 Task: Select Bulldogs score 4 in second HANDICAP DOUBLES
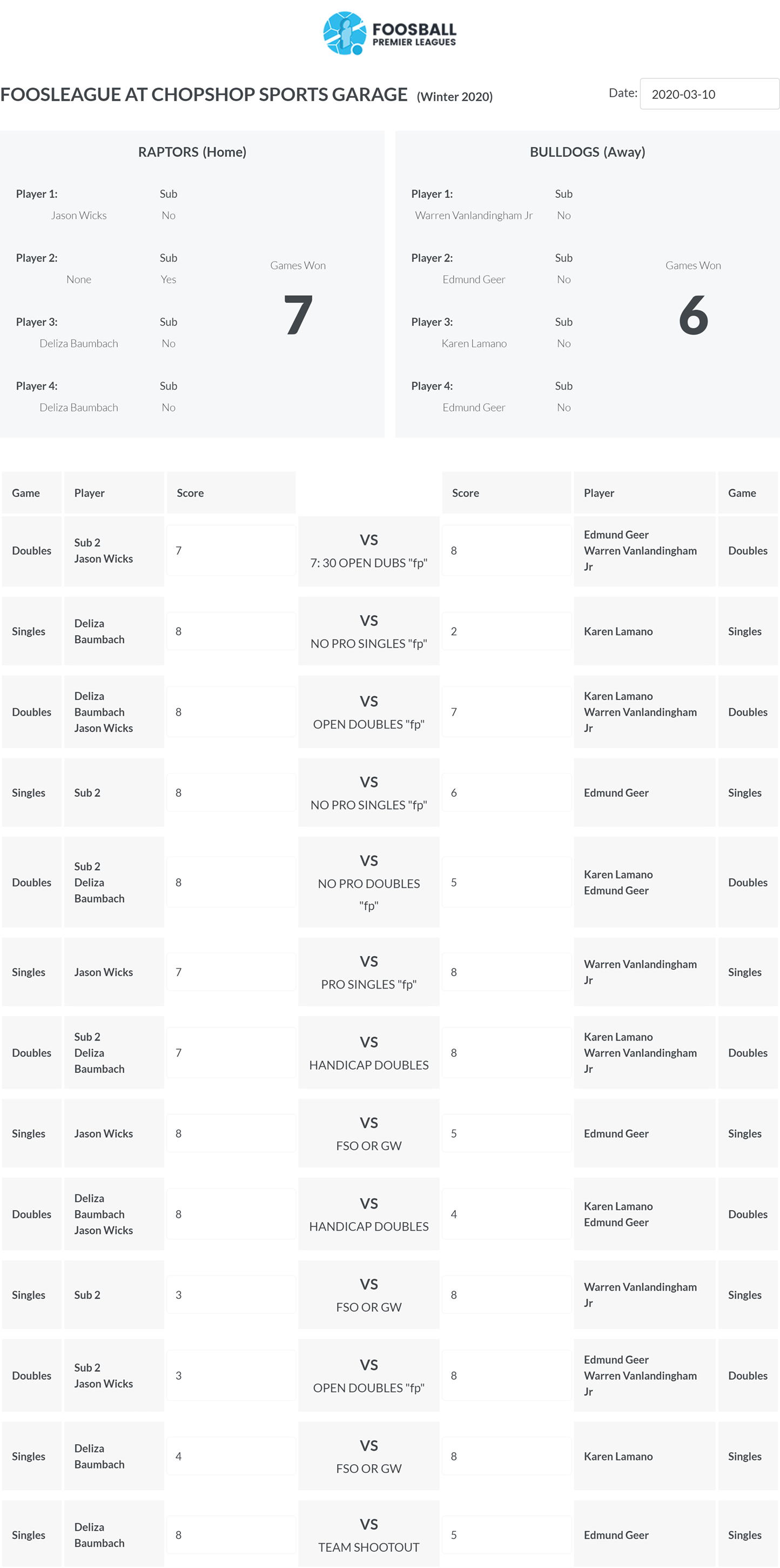[x=506, y=1214]
